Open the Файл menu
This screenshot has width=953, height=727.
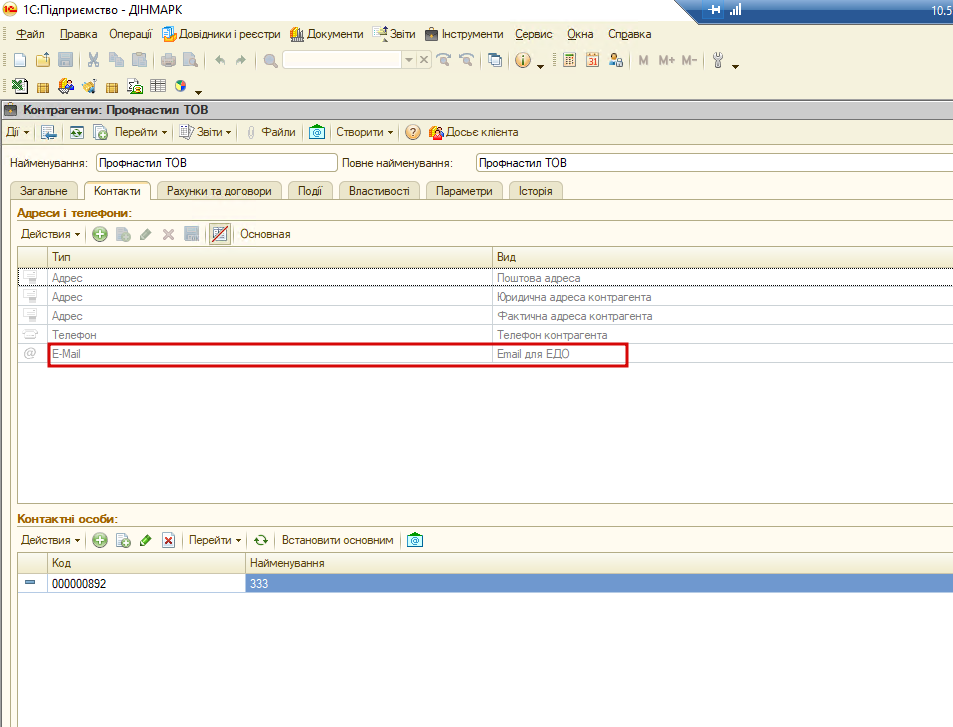click(x=30, y=34)
